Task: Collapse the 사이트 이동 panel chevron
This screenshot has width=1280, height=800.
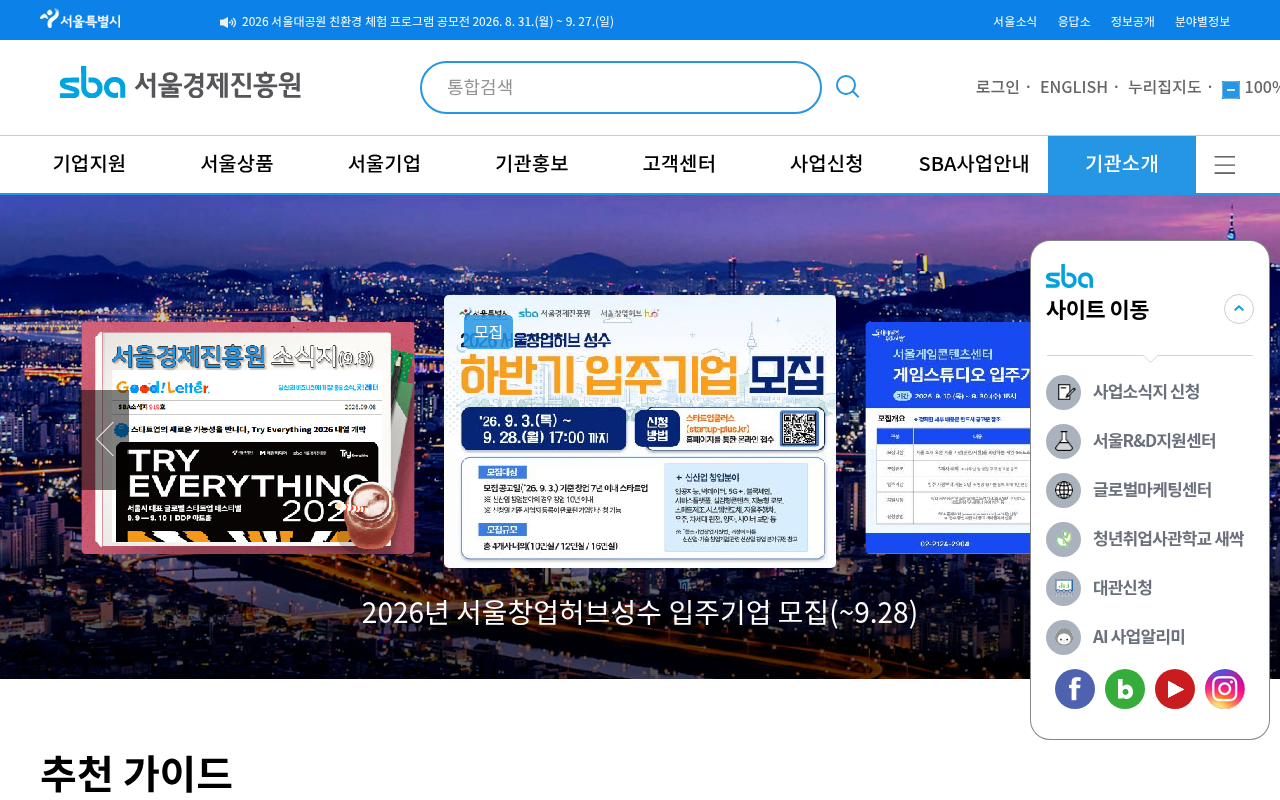Action: [1239, 309]
